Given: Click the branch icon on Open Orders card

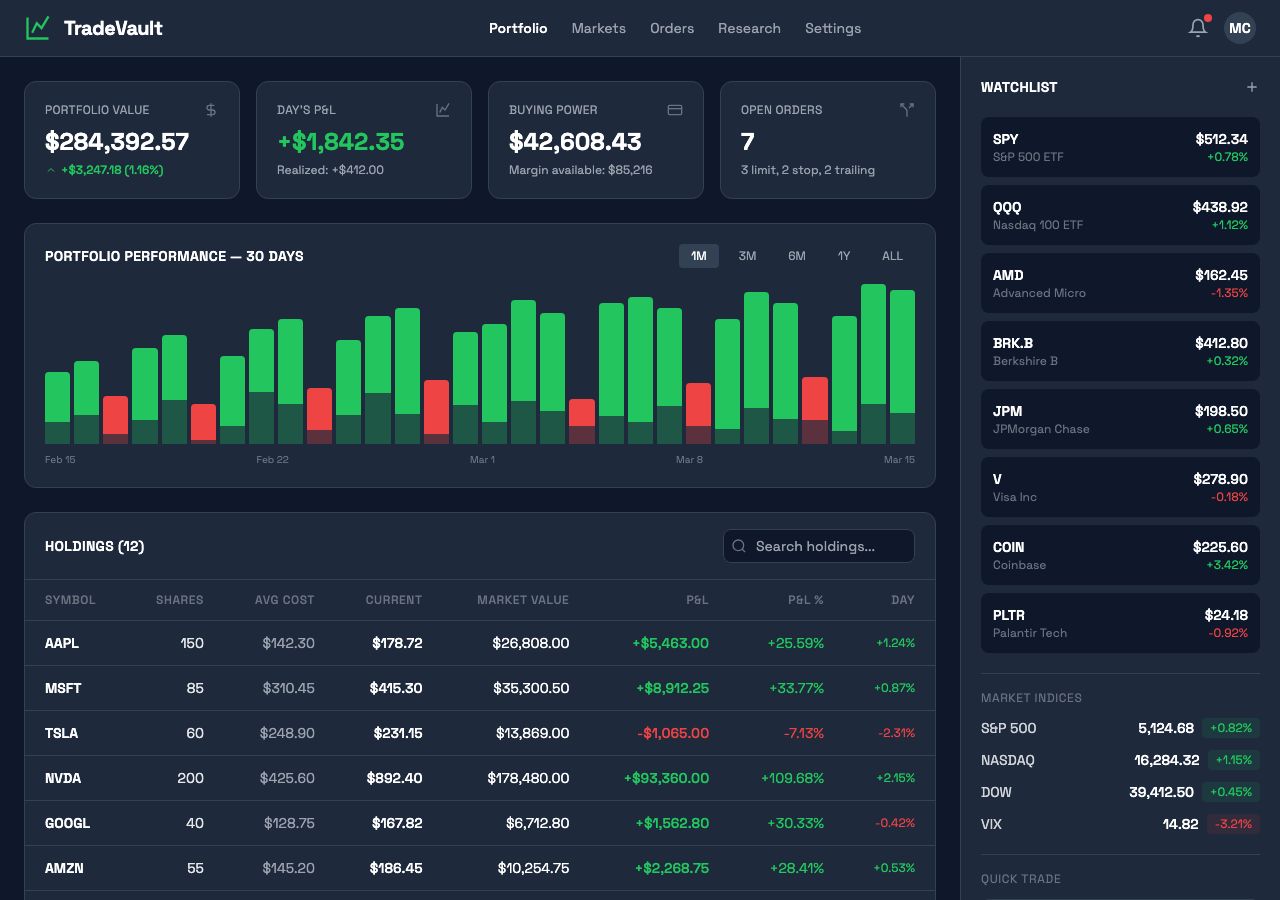Looking at the screenshot, I should 907,110.
